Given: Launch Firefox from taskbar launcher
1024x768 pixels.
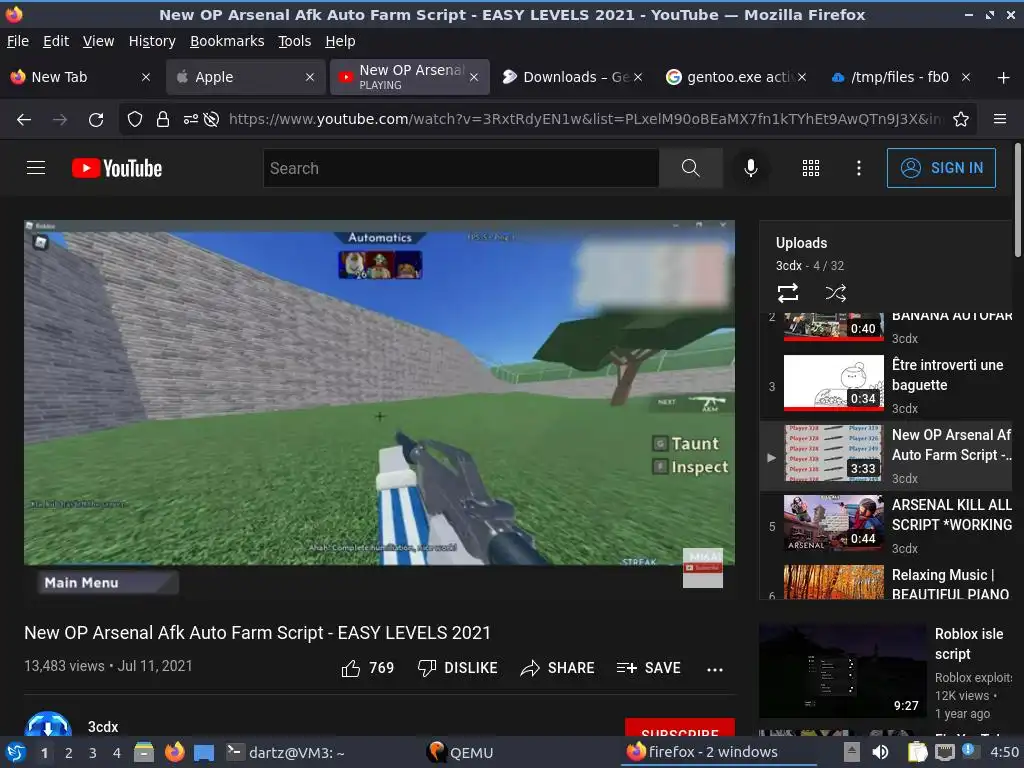Looking at the screenshot, I should 174,752.
